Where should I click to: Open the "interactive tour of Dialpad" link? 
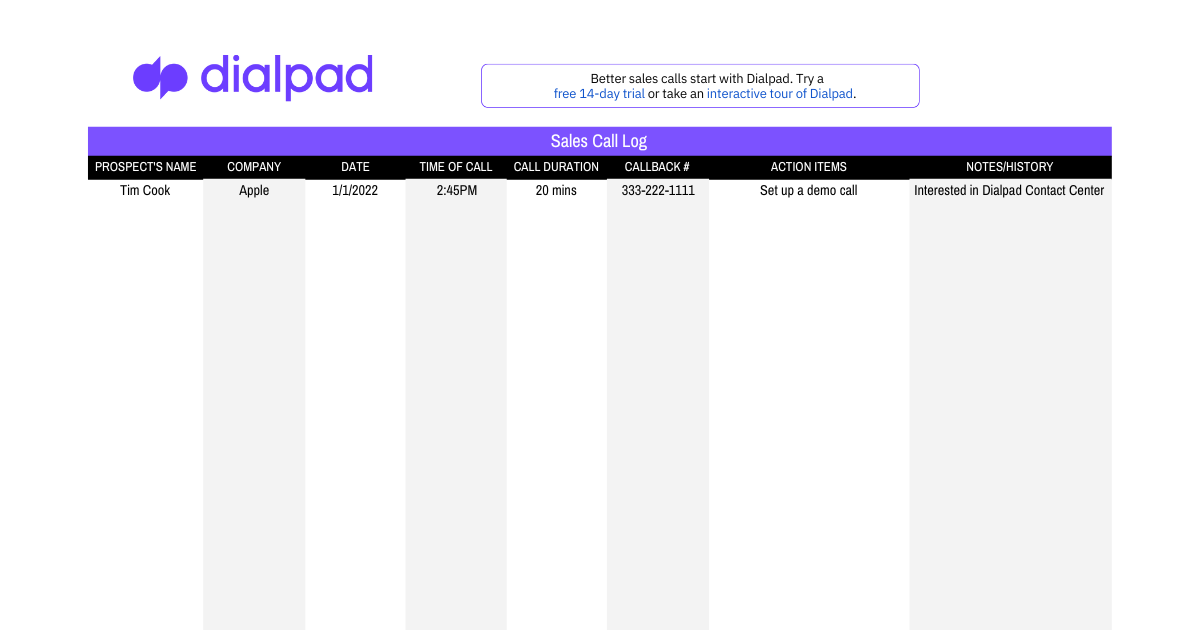pyautogui.click(x=779, y=93)
